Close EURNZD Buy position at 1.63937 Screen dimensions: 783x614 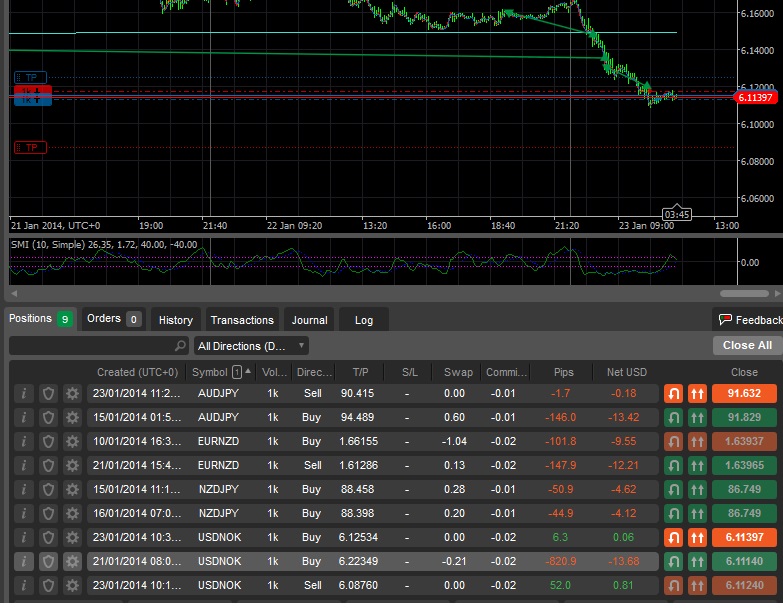click(x=744, y=441)
